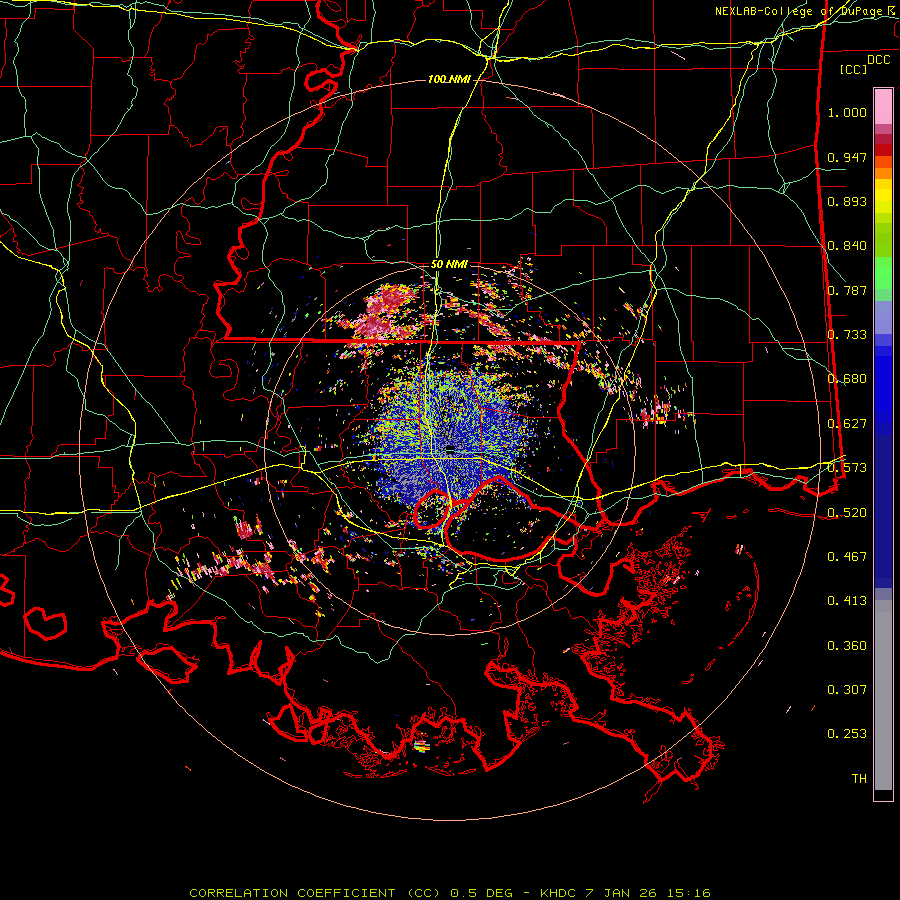Select the 0.680 legend value
The height and width of the screenshot is (900, 900).
tap(847, 379)
